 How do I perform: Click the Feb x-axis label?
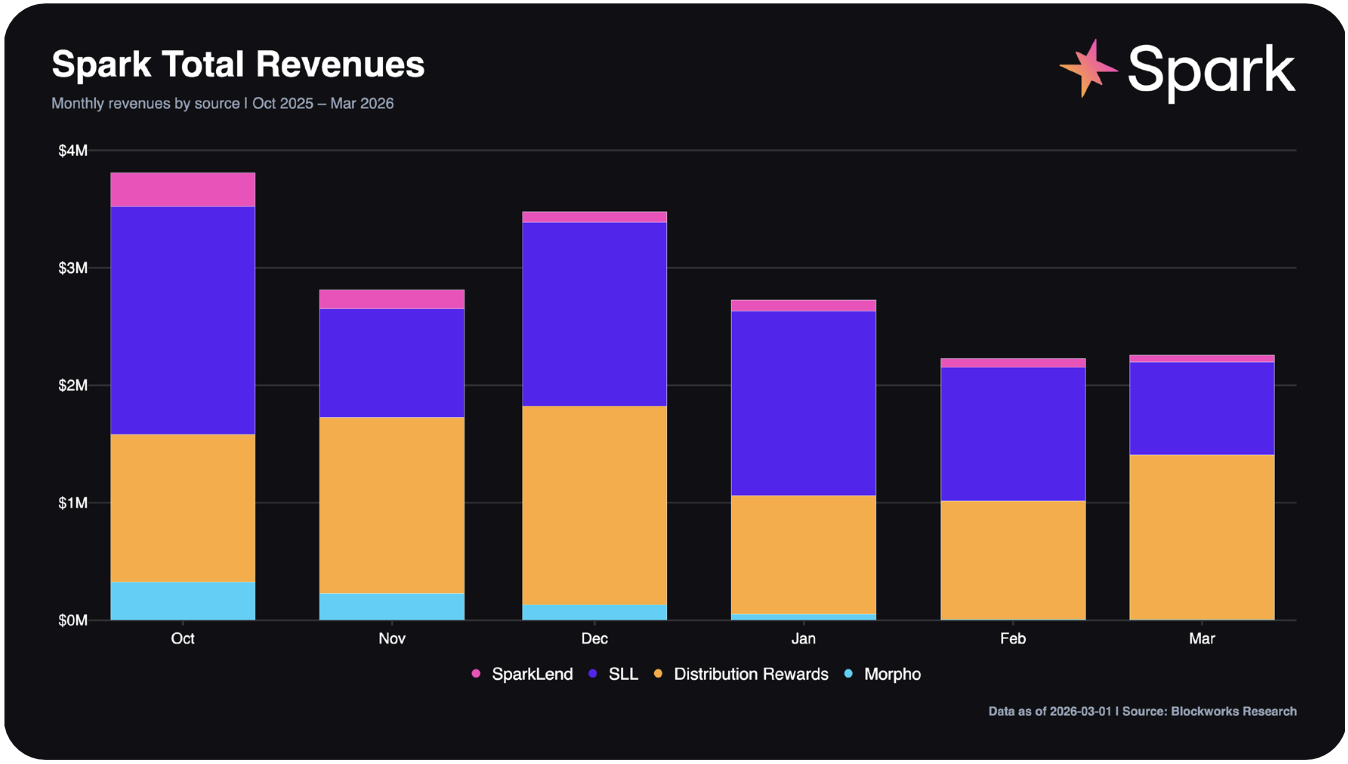point(1013,639)
